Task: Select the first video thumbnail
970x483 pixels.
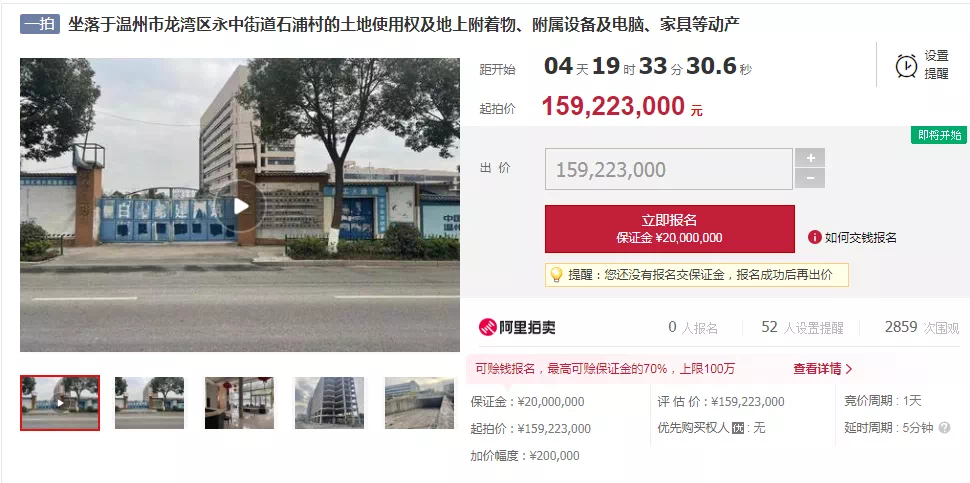Action: pos(60,403)
